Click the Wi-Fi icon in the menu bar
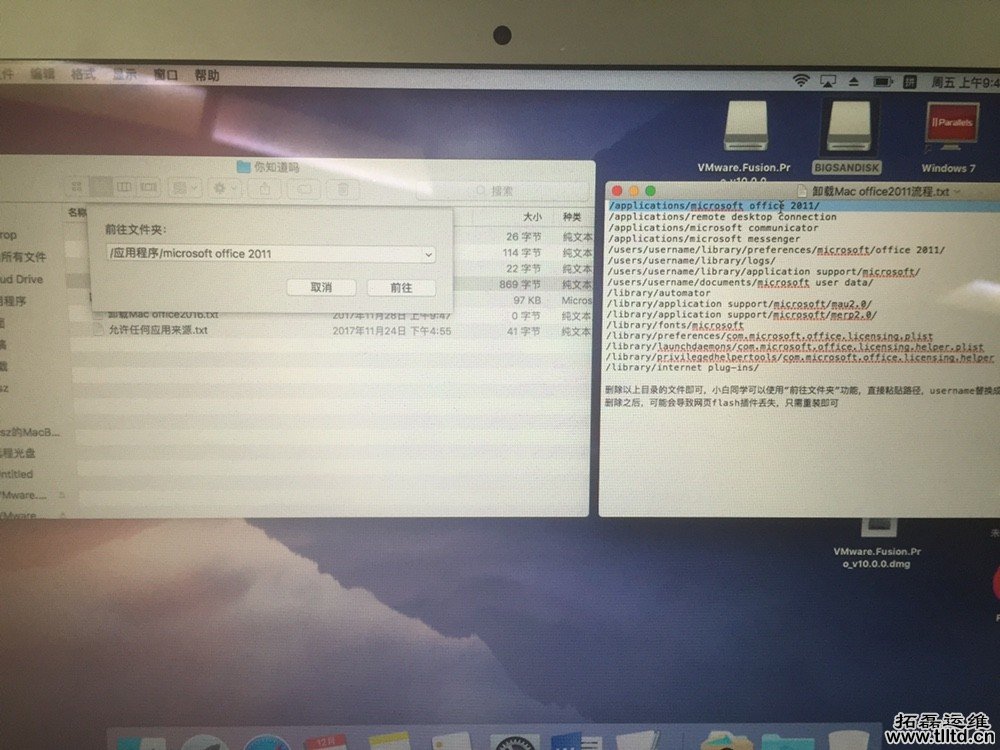The width and height of the screenshot is (1000, 750). (800, 80)
